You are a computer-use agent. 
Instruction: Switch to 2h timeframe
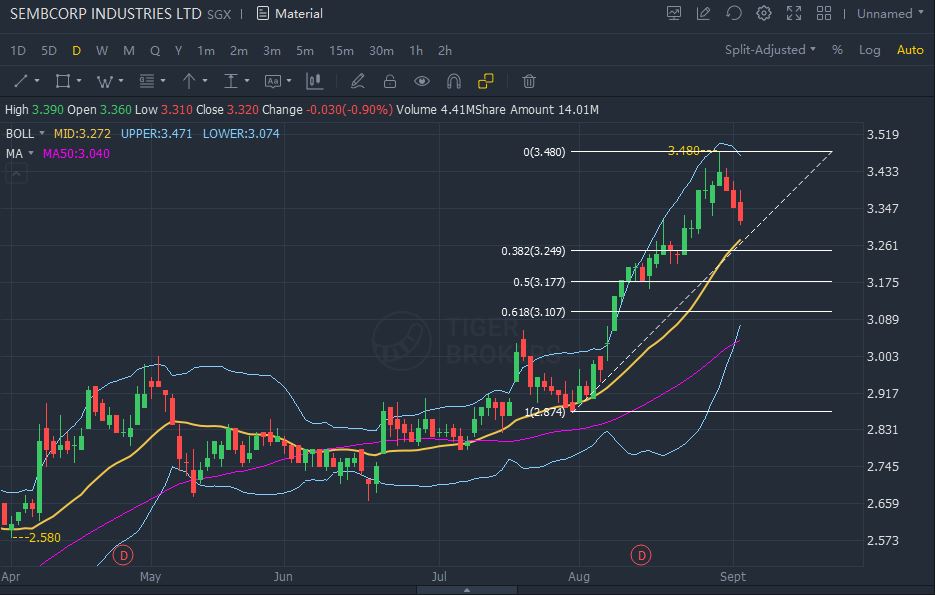click(x=445, y=51)
